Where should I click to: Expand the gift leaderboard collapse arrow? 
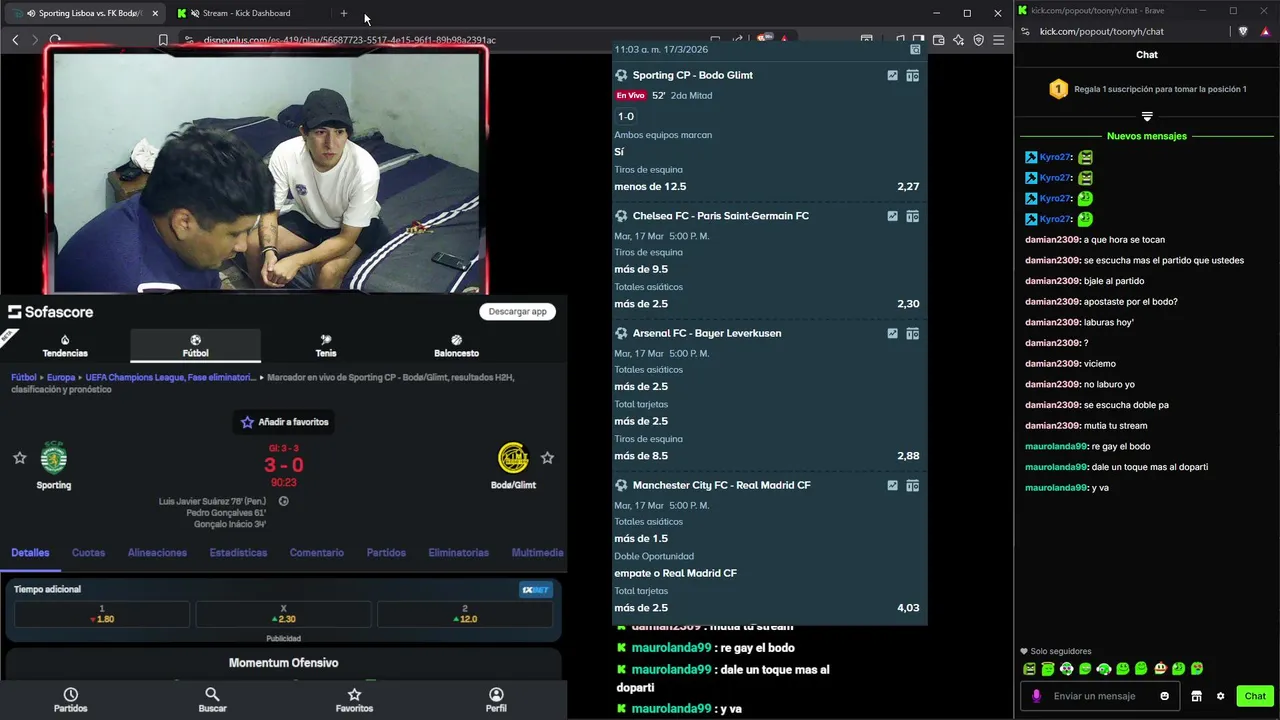point(1147,117)
